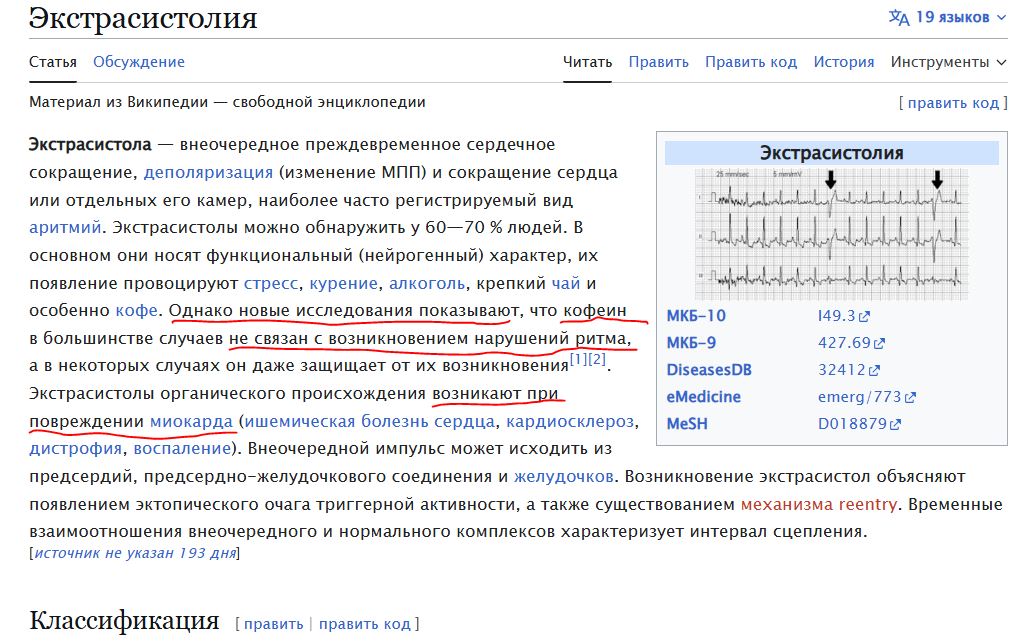Screen dimensions: 1018x641
Task: Open the ECG thumbnail image in infobox
Action: [x=831, y=234]
